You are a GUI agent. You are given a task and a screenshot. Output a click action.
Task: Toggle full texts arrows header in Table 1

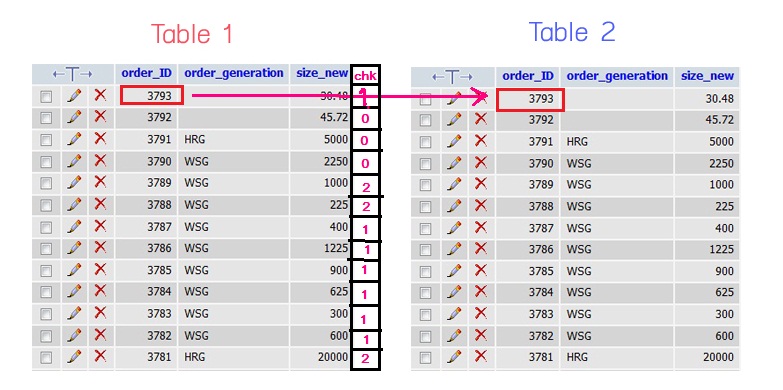[72, 75]
